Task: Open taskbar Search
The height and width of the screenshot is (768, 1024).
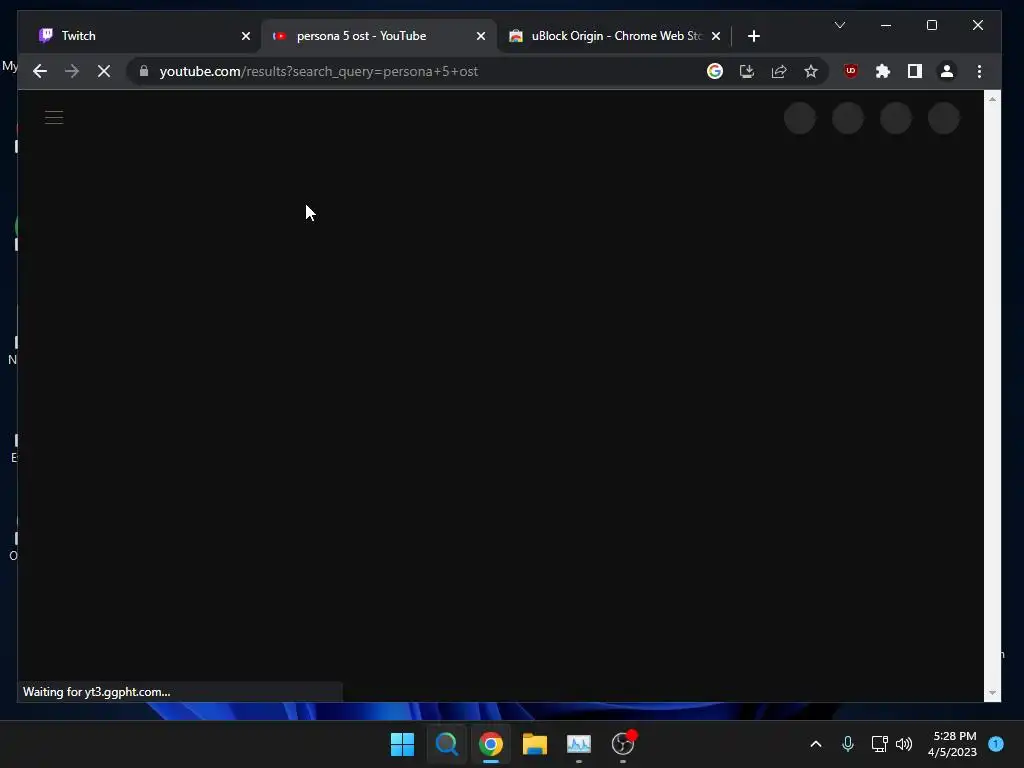Action: (x=447, y=744)
